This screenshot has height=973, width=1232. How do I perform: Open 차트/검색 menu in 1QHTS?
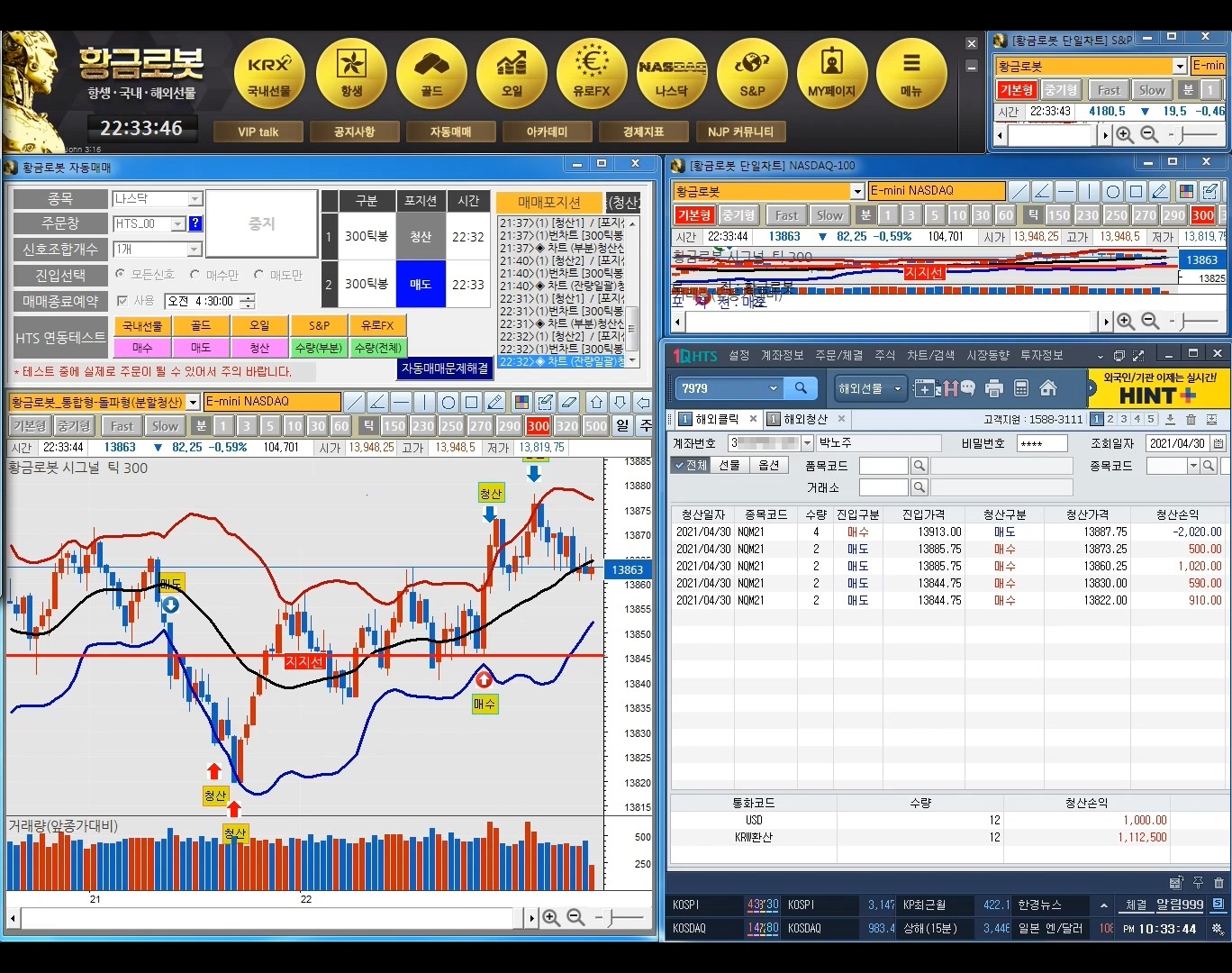930,355
